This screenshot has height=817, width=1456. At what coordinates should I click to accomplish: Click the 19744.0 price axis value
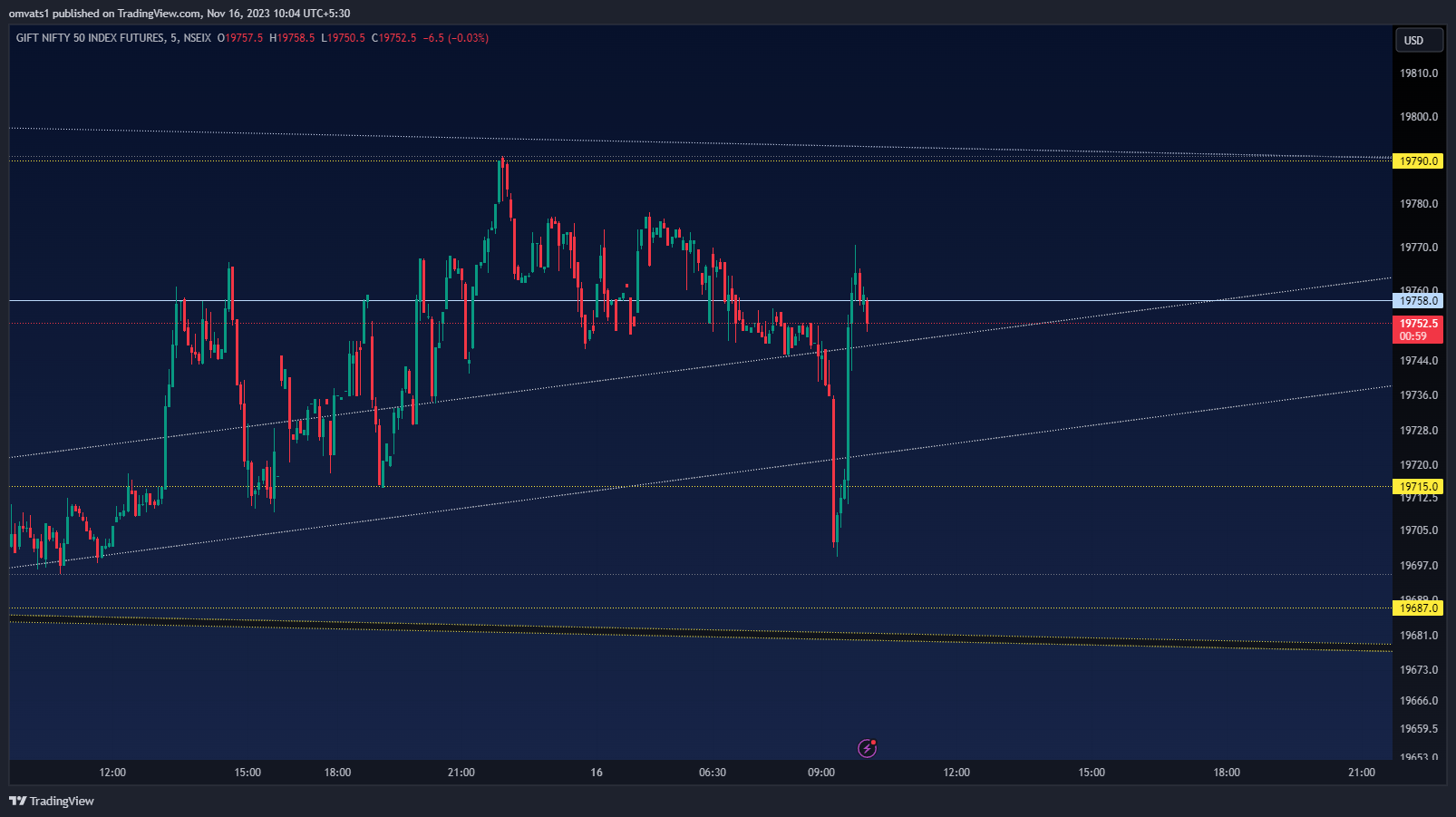tap(1419, 361)
